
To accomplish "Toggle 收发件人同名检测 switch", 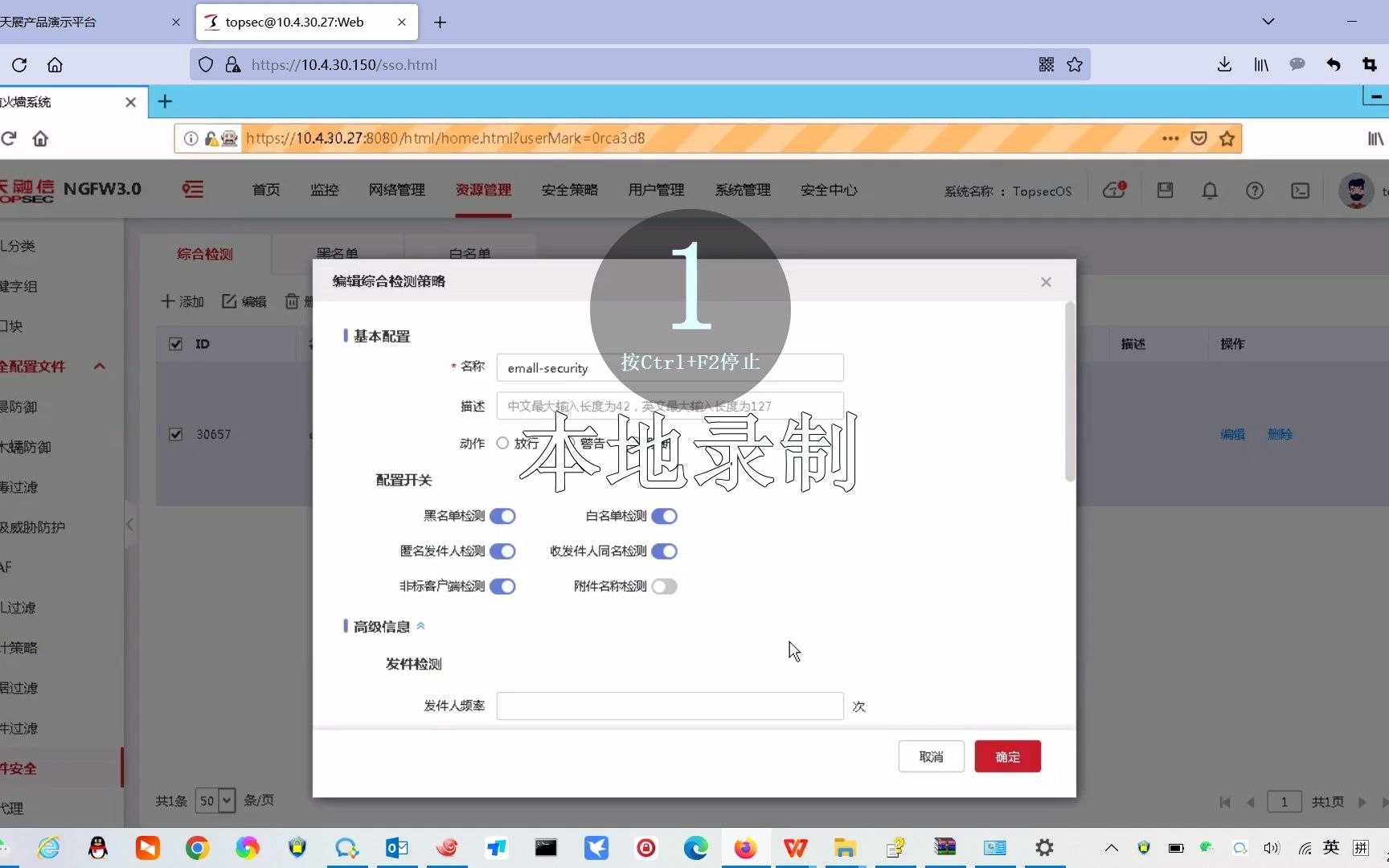I will tap(664, 551).
